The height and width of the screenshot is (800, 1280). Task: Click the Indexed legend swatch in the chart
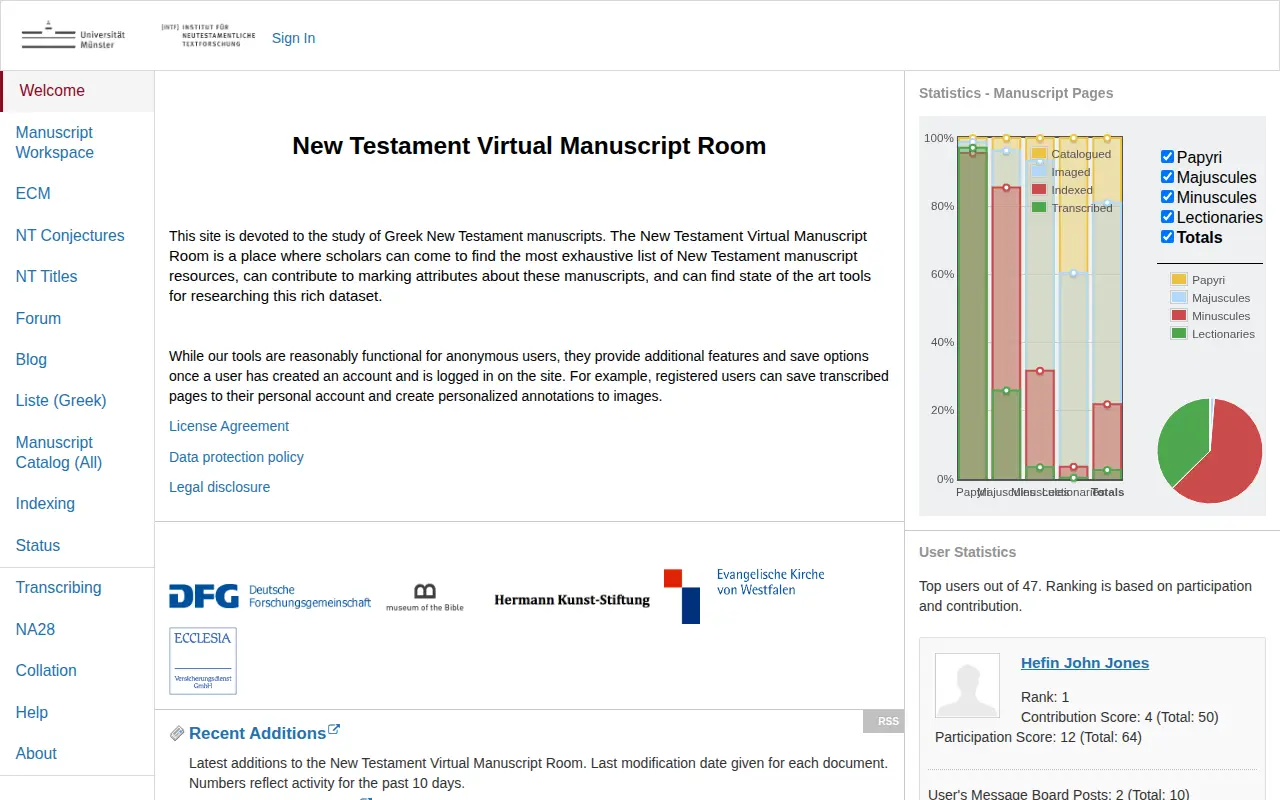[x=1039, y=190]
